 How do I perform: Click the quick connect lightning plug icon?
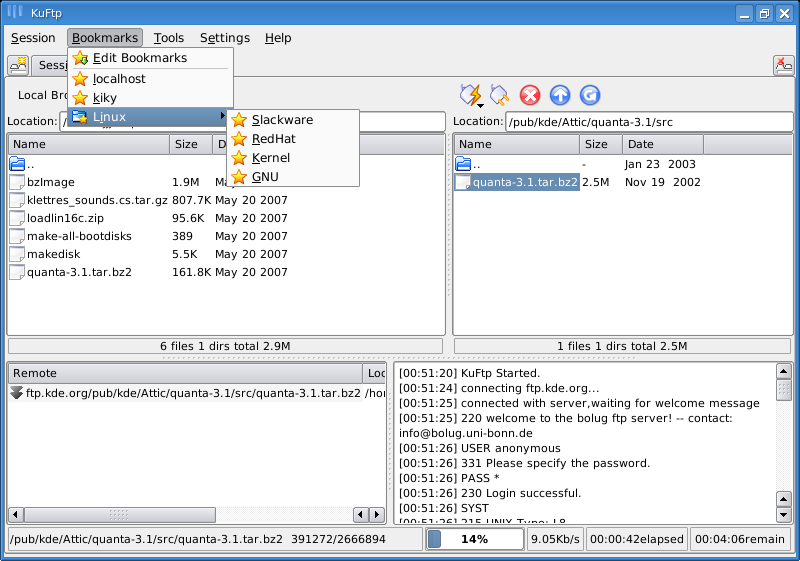[x=470, y=95]
